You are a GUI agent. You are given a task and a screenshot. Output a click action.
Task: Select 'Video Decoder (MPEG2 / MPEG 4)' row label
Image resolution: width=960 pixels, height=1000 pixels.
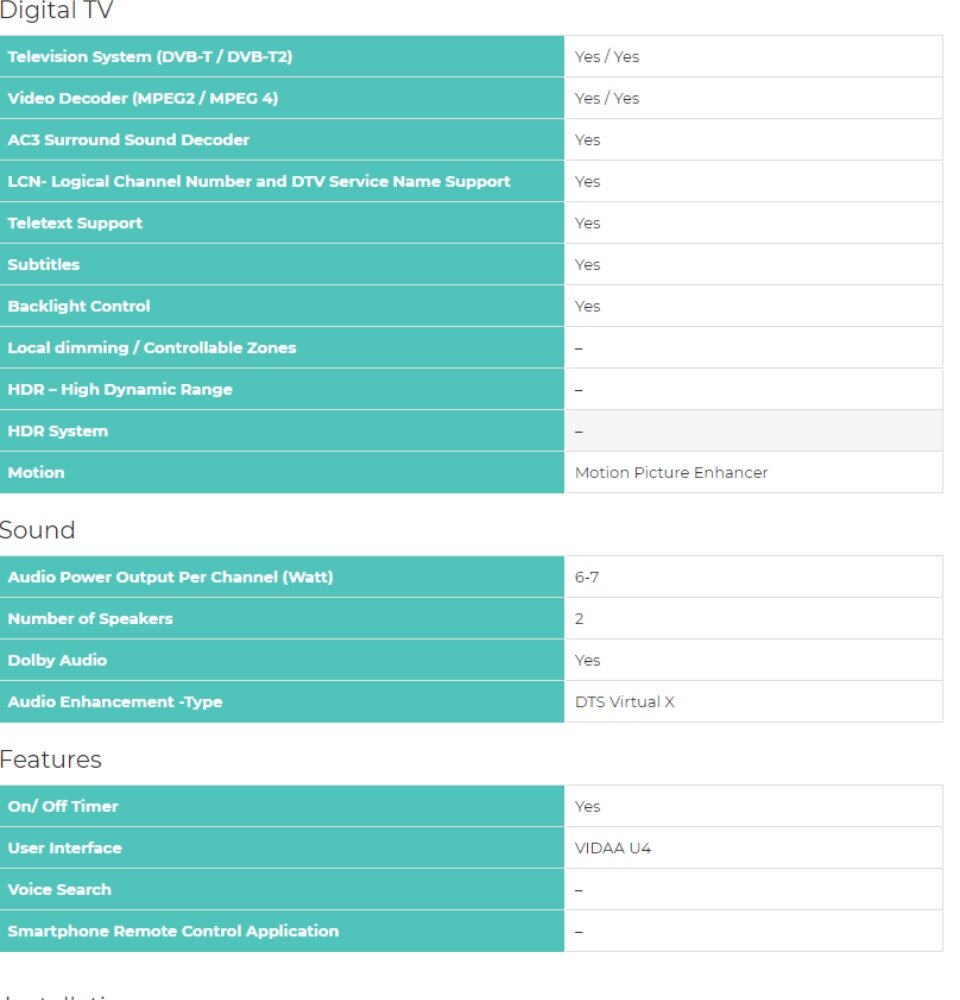click(143, 98)
